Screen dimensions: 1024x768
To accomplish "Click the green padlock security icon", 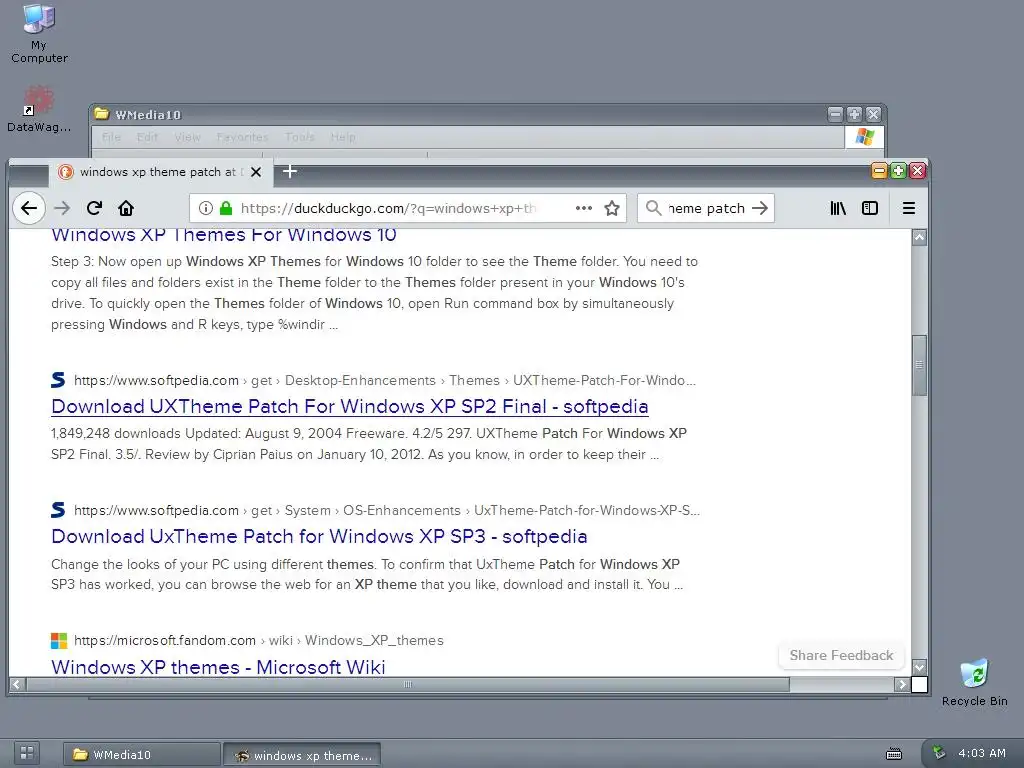I will 226,208.
